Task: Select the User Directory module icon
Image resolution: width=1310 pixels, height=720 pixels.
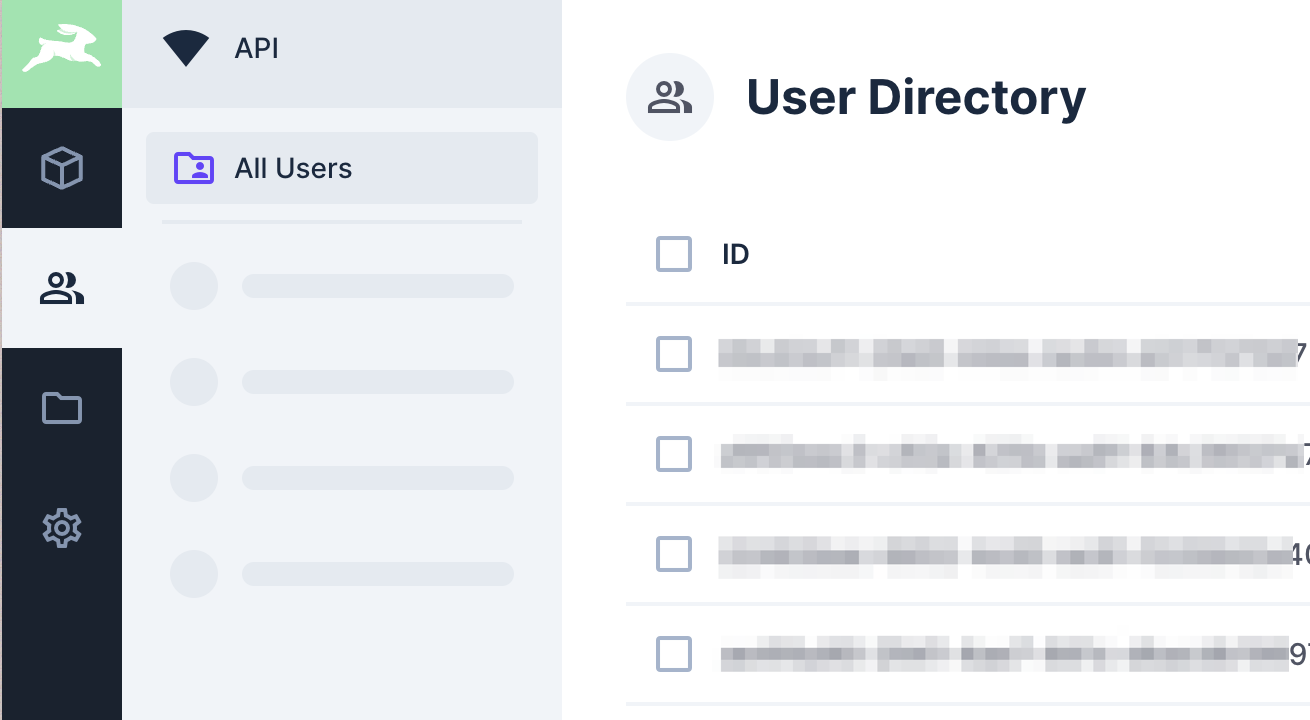Action: 61,288
